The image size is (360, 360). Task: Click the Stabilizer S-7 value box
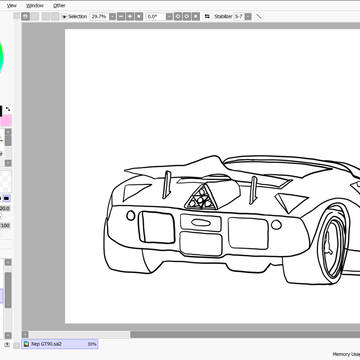[238, 16]
